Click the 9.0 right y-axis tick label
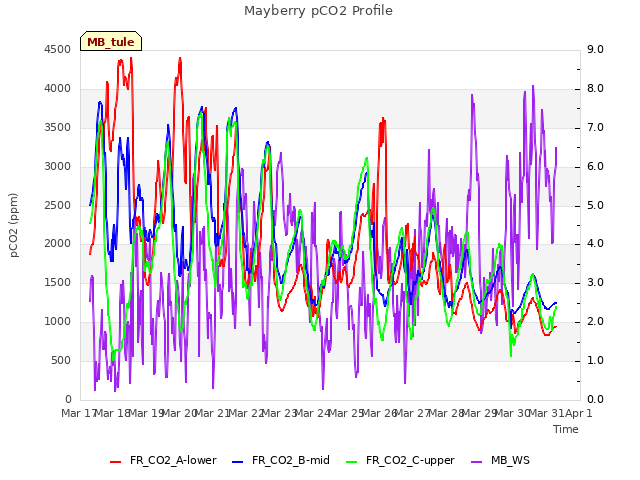Image resolution: width=640 pixels, height=480 pixels. click(x=595, y=49)
